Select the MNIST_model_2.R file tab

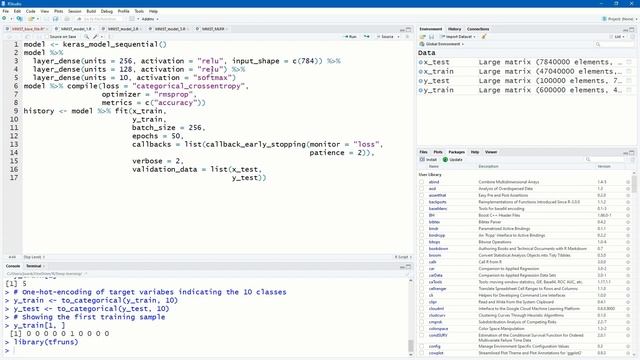(x=123, y=29)
